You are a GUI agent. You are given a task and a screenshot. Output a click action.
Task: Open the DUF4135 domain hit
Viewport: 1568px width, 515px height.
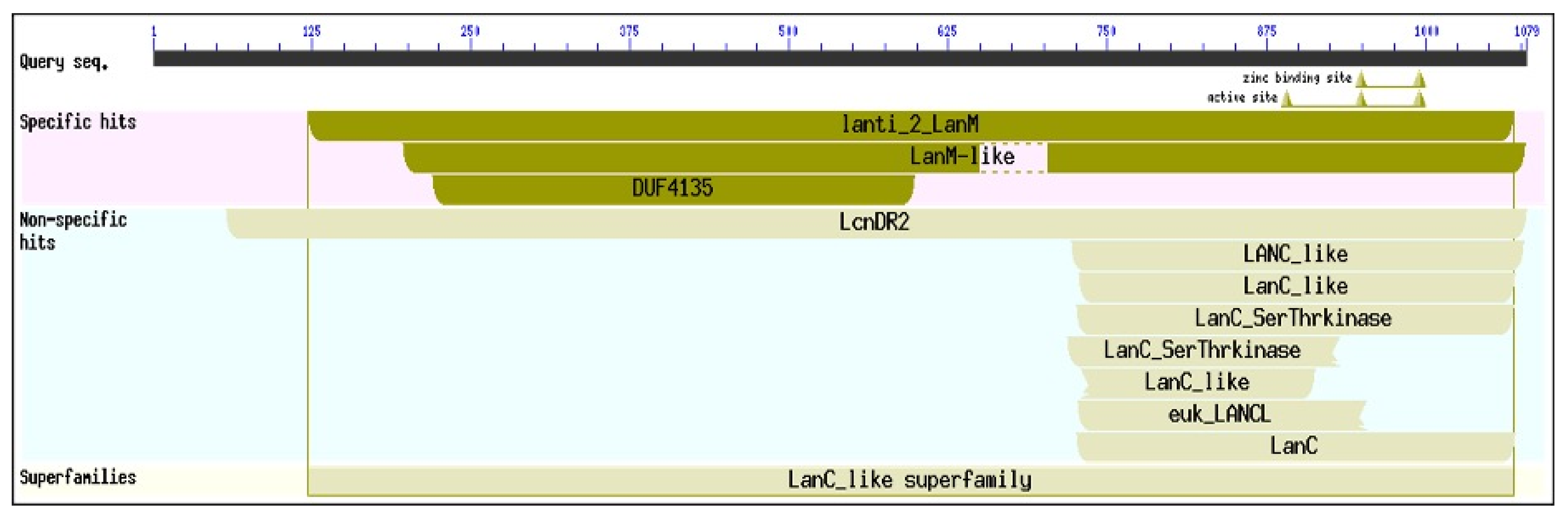click(x=672, y=189)
